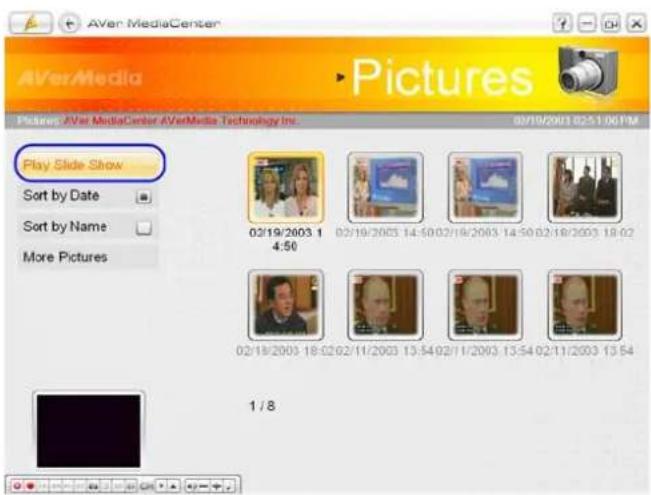
Task: Start the Play Slide Show option
Action: pyautogui.click(x=89, y=164)
